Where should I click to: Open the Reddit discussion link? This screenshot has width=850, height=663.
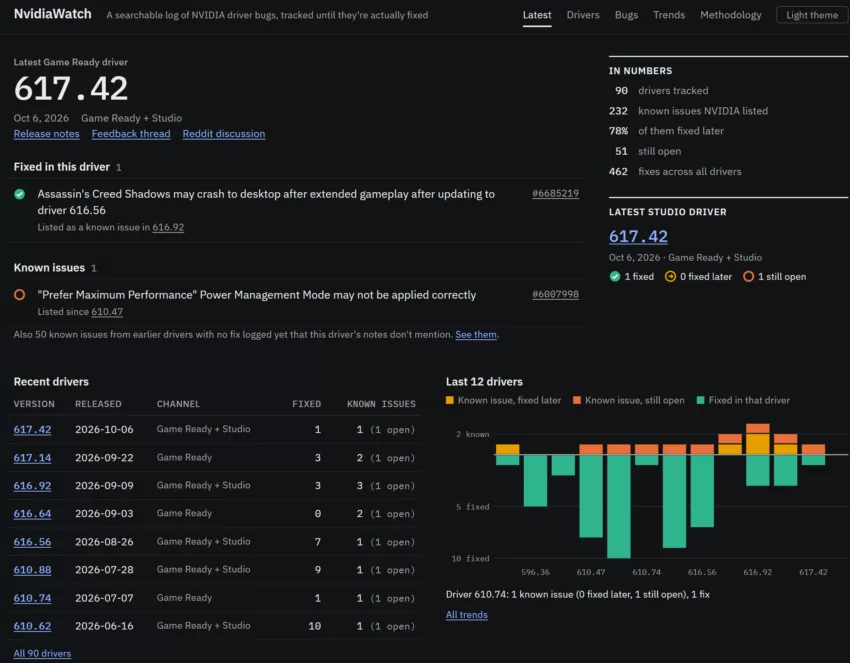click(223, 133)
